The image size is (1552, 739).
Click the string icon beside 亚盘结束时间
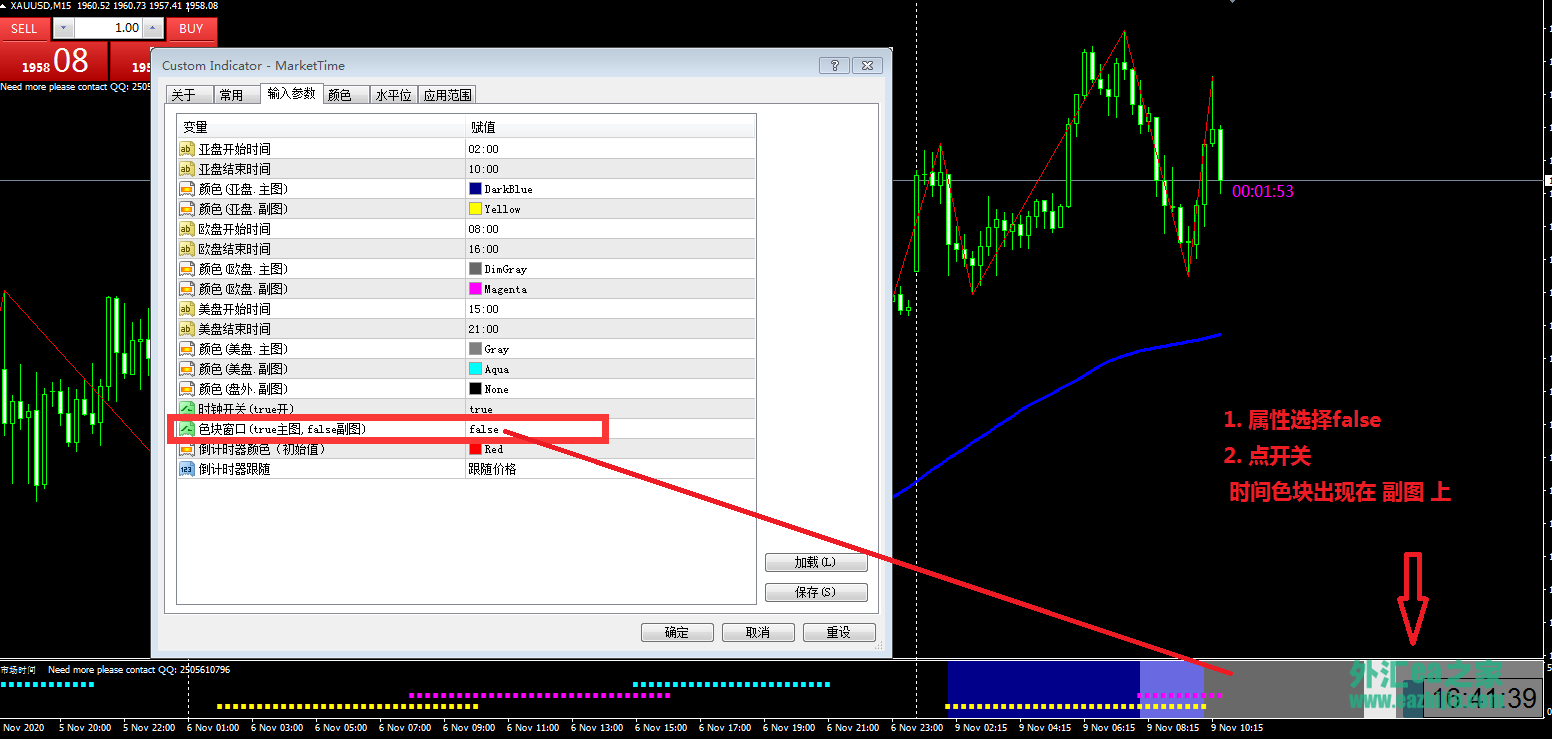pyautogui.click(x=187, y=169)
